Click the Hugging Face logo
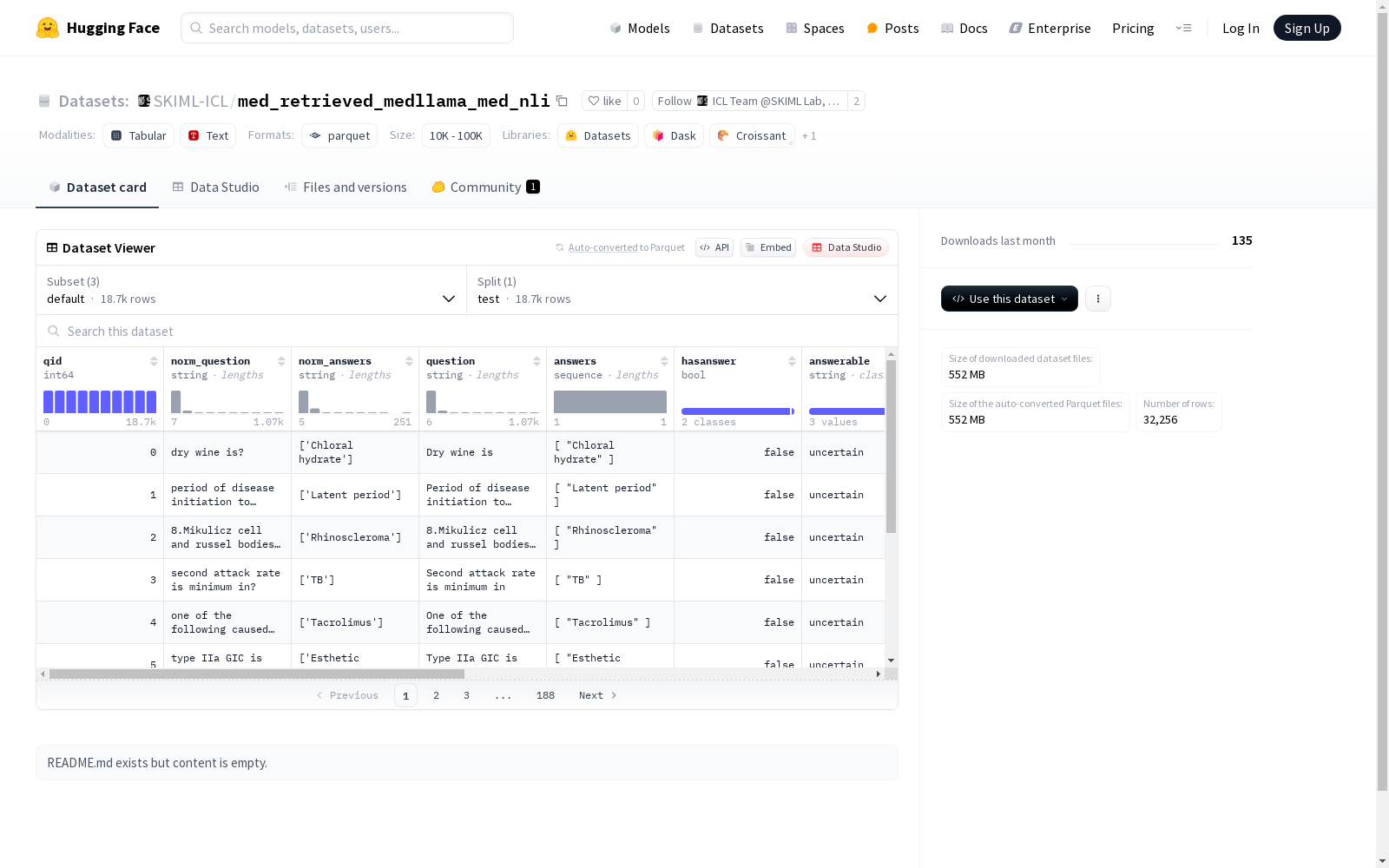 98,28
